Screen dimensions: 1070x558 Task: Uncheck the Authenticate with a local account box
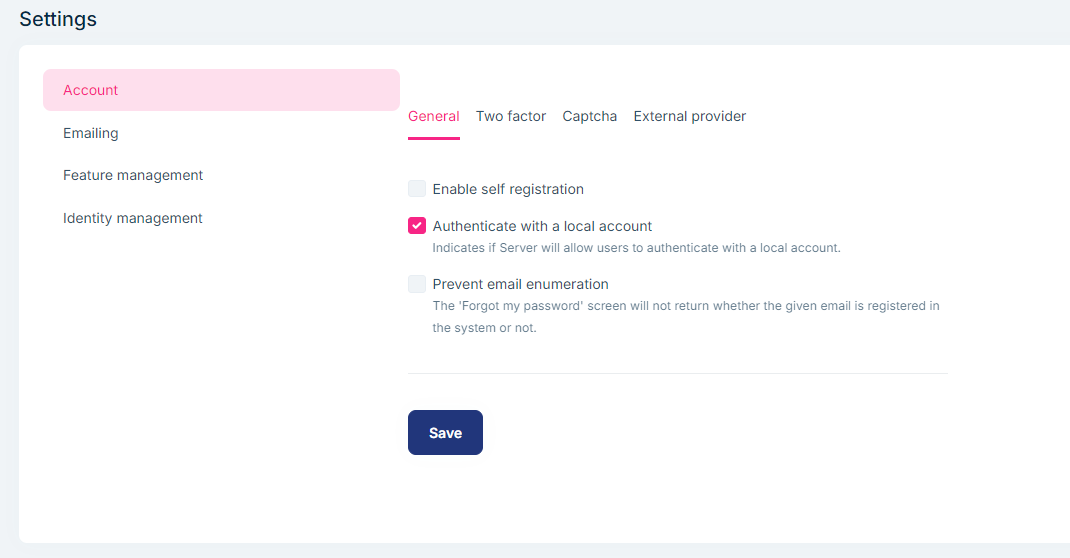417,226
